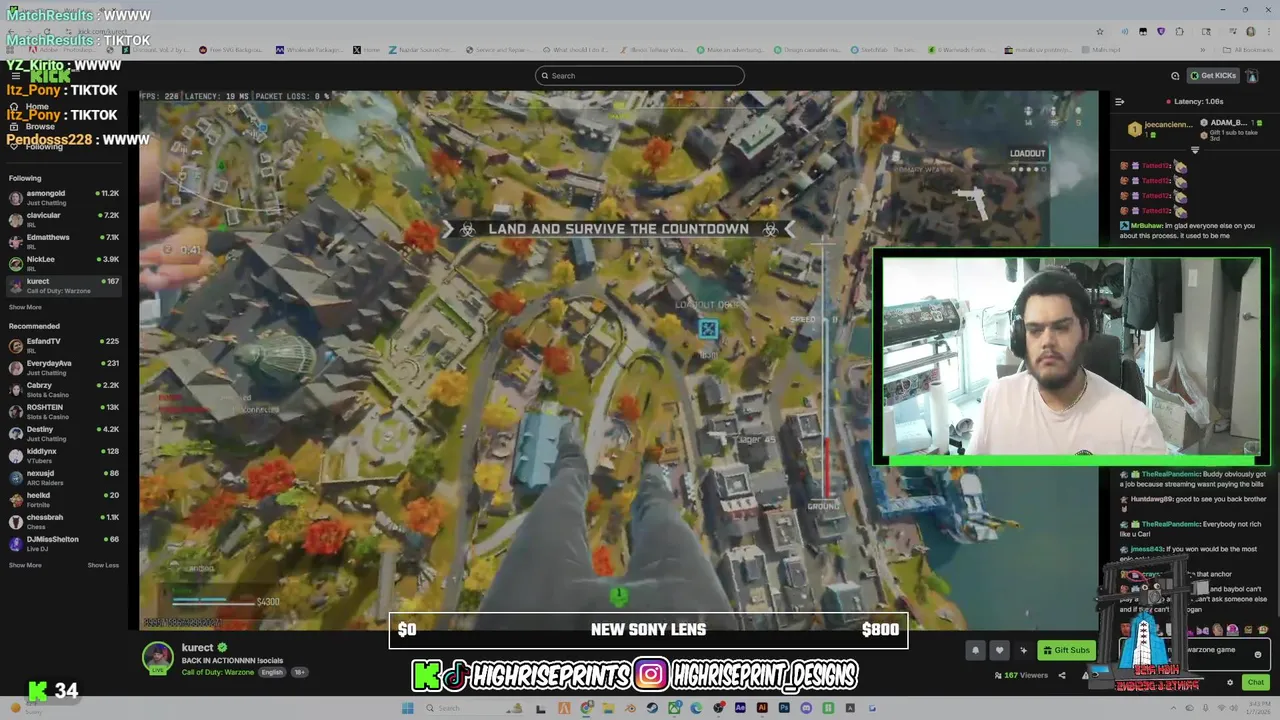Click asmongold's avatar icon
Image resolution: width=1280 pixels, height=720 pixels.
point(16,197)
